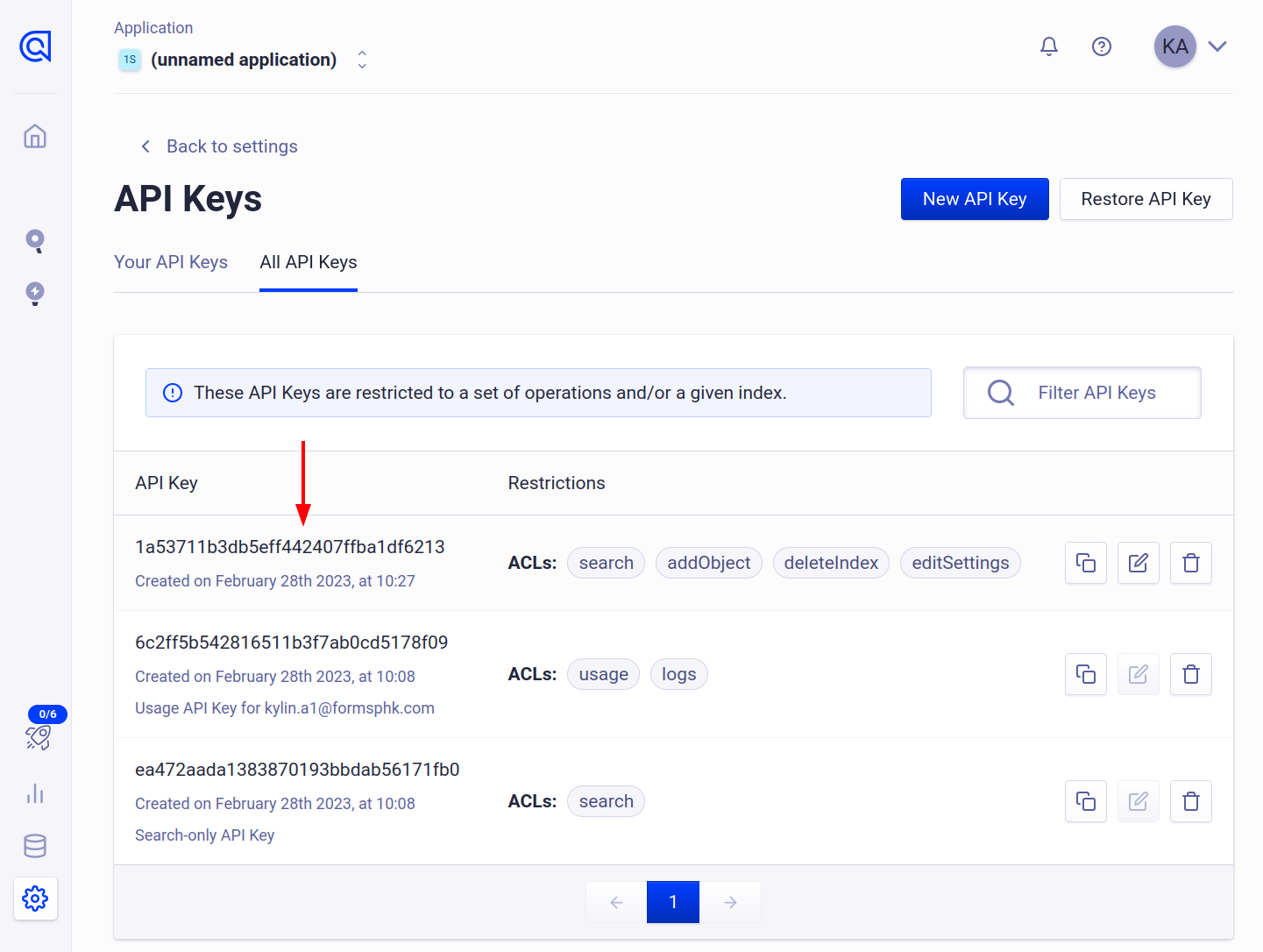Go to Home from the sidebar
This screenshot has height=952, width=1263.
point(35,137)
